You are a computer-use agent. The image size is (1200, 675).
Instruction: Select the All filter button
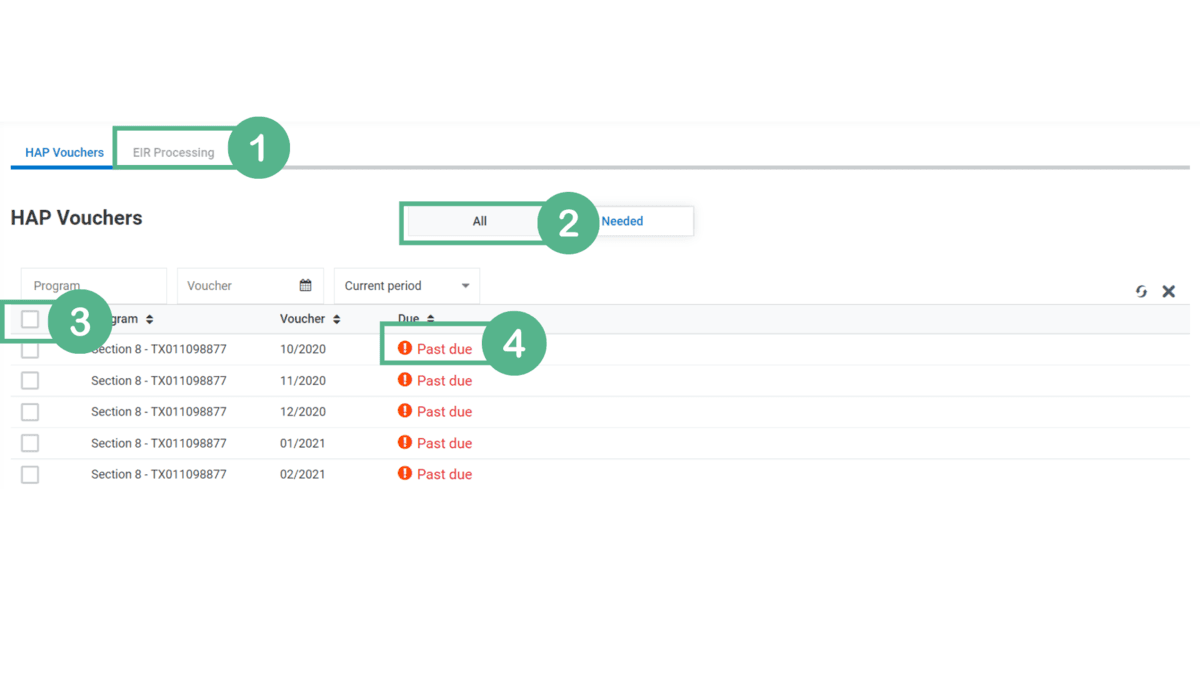click(479, 221)
